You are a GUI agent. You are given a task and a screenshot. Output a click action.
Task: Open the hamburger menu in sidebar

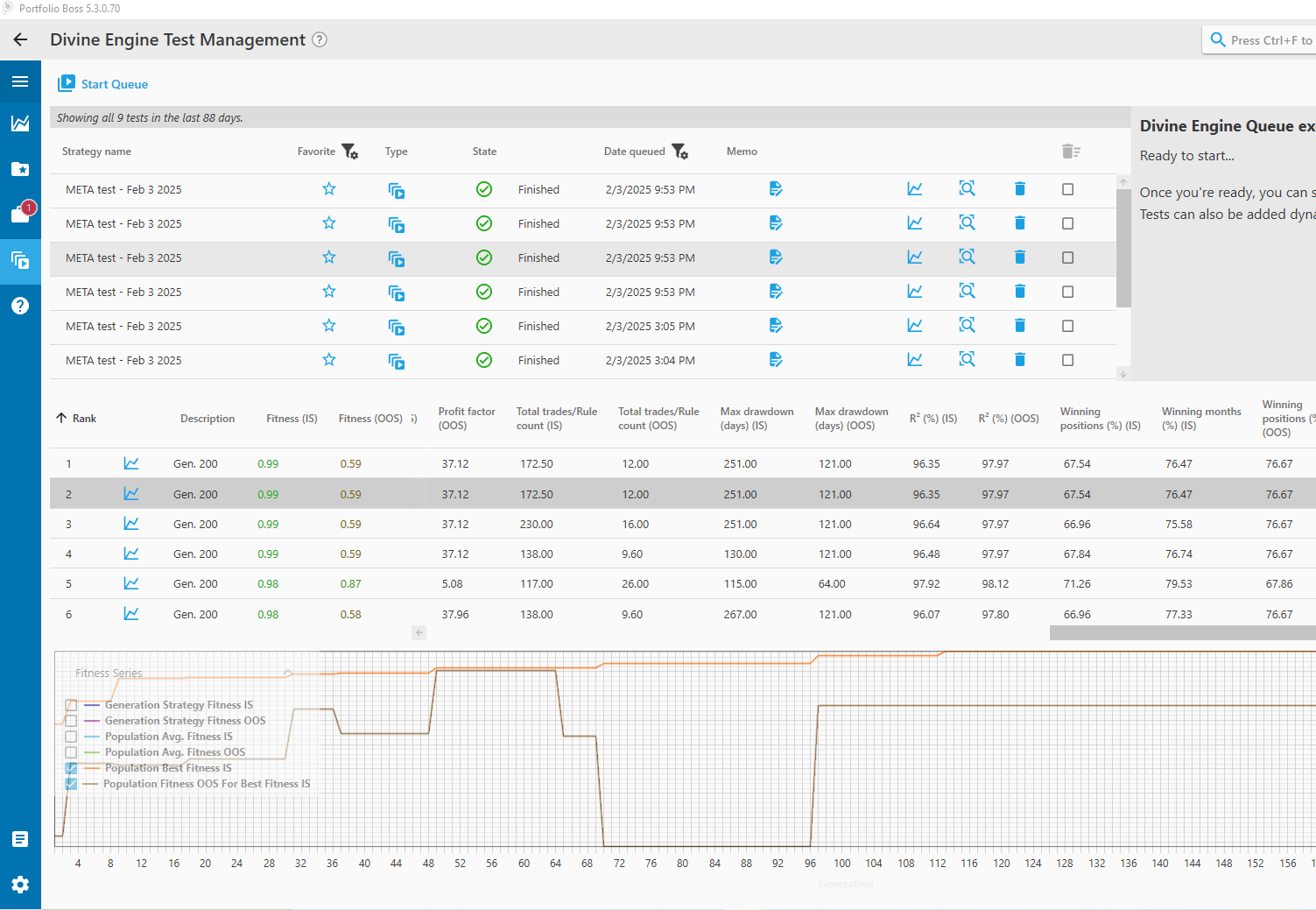tap(20, 81)
